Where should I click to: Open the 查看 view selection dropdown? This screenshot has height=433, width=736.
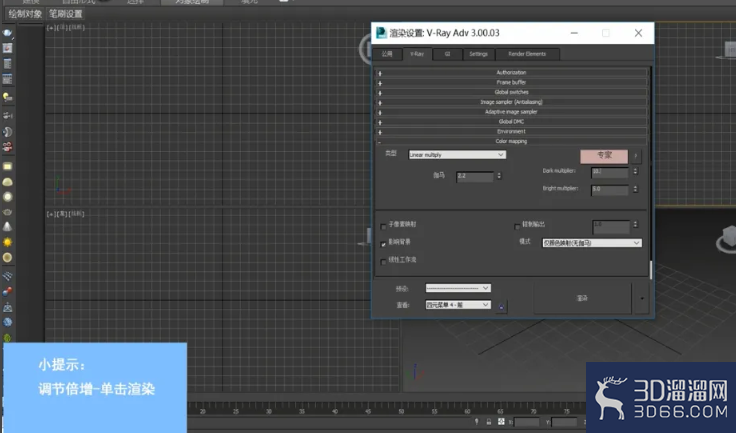[x=458, y=305]
